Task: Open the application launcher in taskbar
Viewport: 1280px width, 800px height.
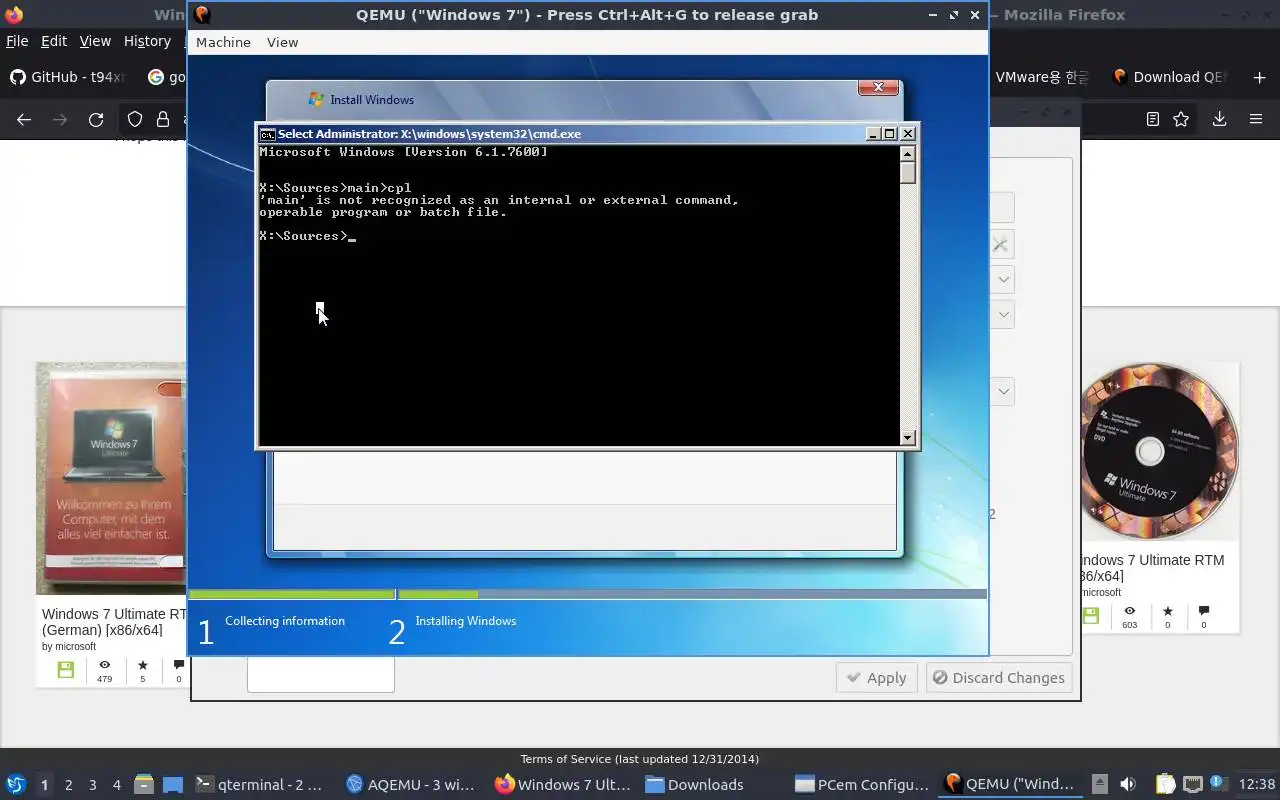Action: click(x=15, y=784)
